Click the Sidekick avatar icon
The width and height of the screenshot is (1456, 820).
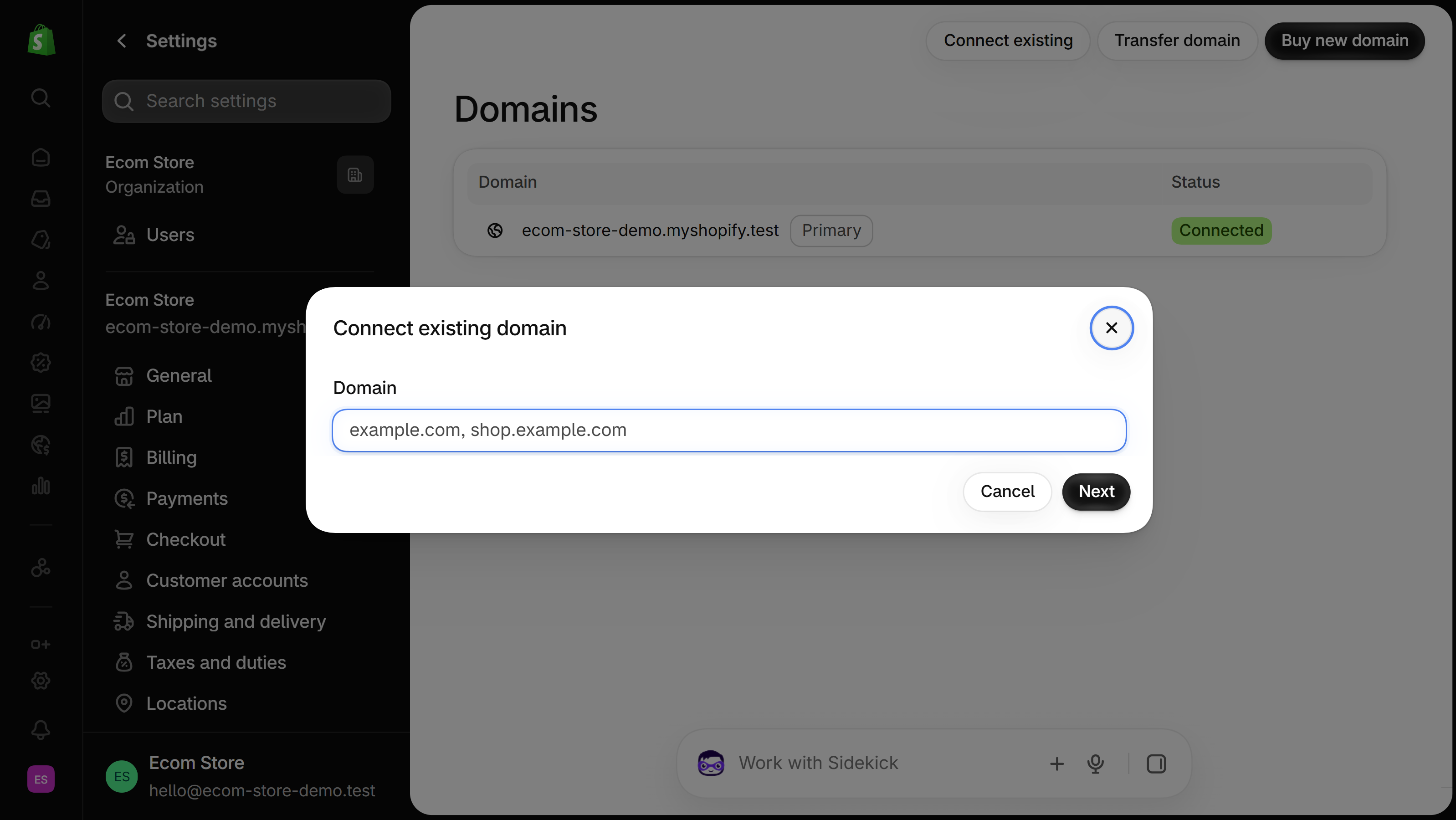click(711, 764)
